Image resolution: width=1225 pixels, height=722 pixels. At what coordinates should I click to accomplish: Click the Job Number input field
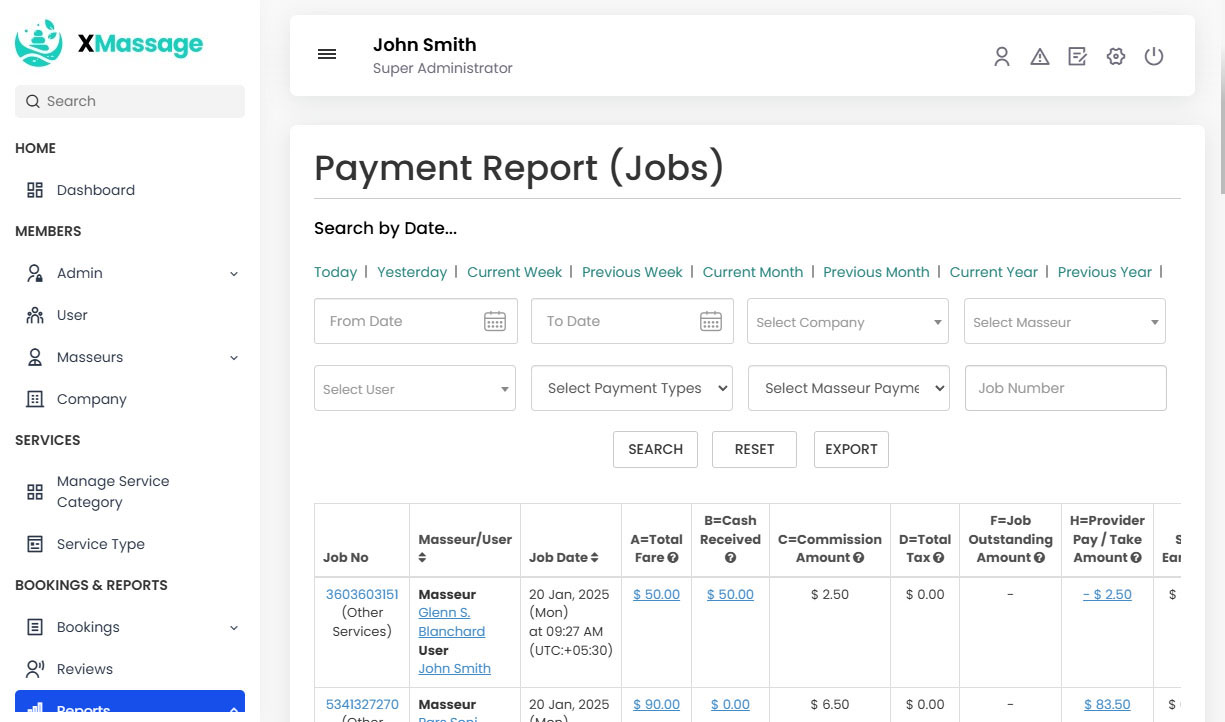coord(1065,388)
